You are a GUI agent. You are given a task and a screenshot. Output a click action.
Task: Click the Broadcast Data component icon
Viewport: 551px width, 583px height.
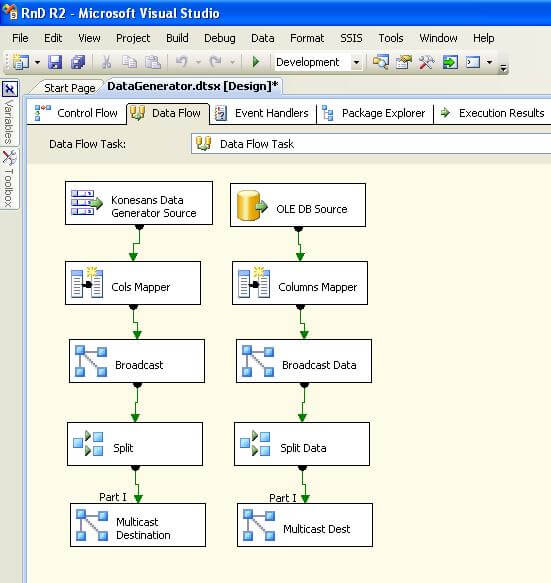pos(258,361)
